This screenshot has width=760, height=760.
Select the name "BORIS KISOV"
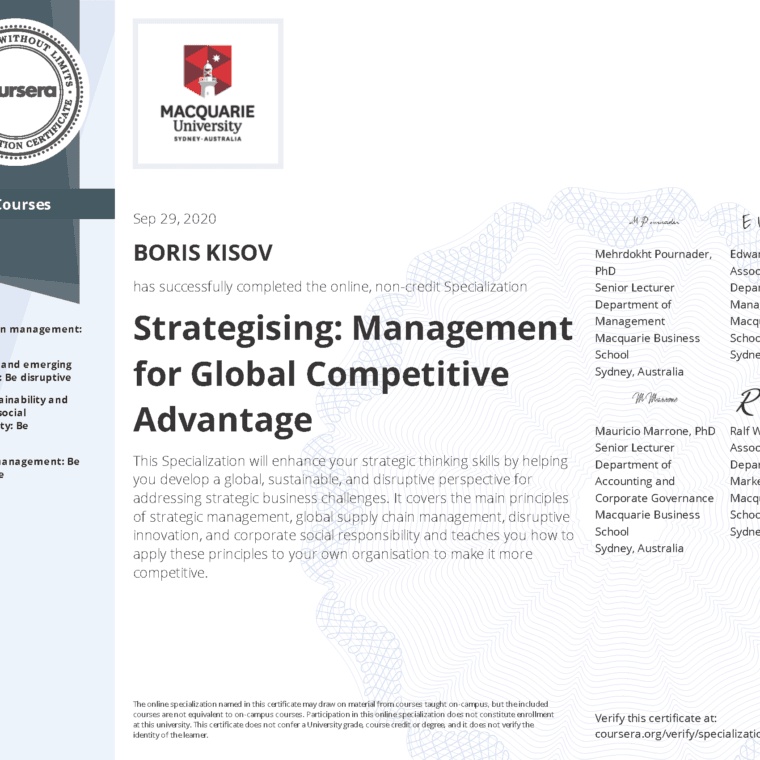pos(203,253)
